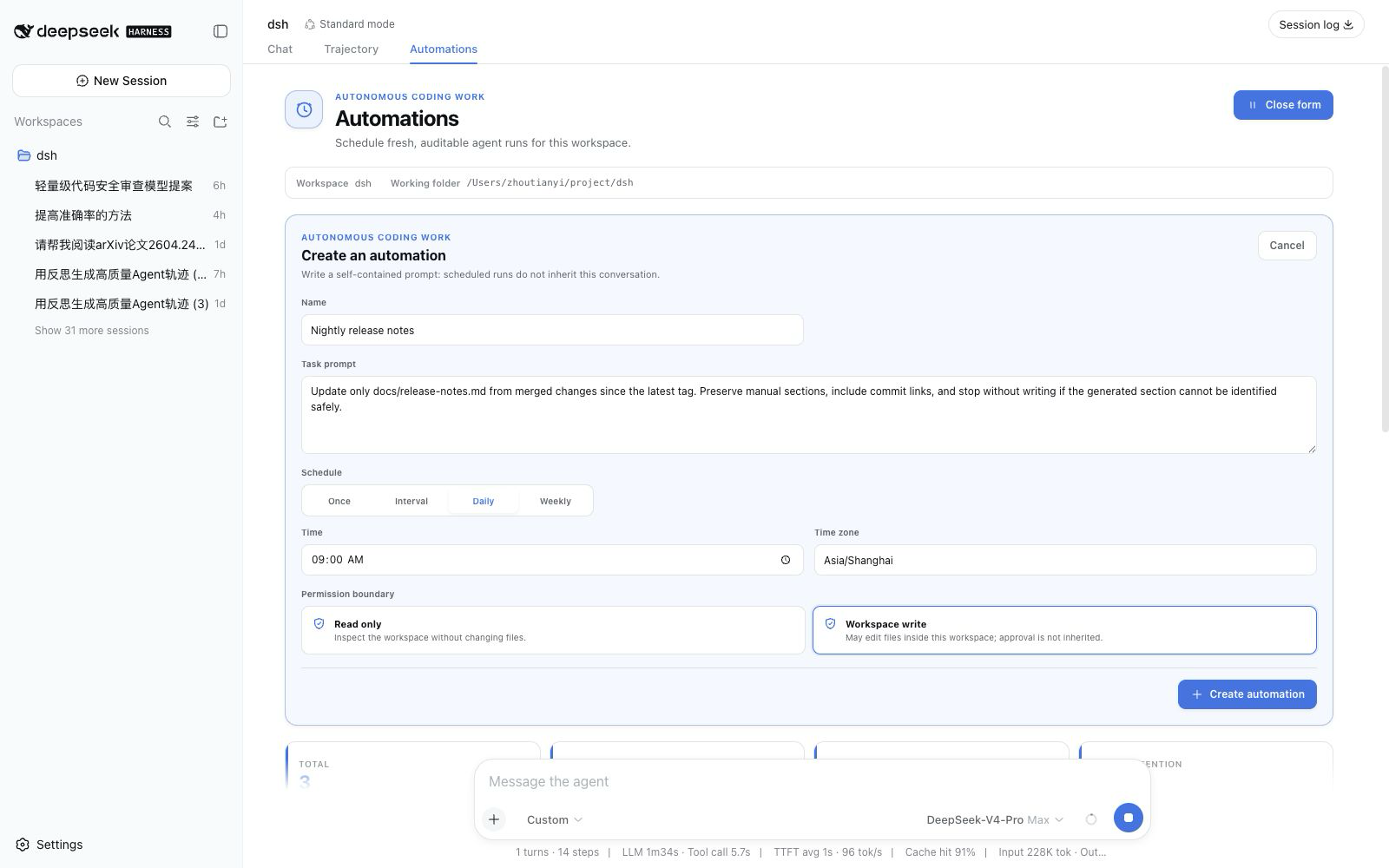Open the Custom mode dropdown
This screenshot has width=1389, height=868.
tap(555, 819)
